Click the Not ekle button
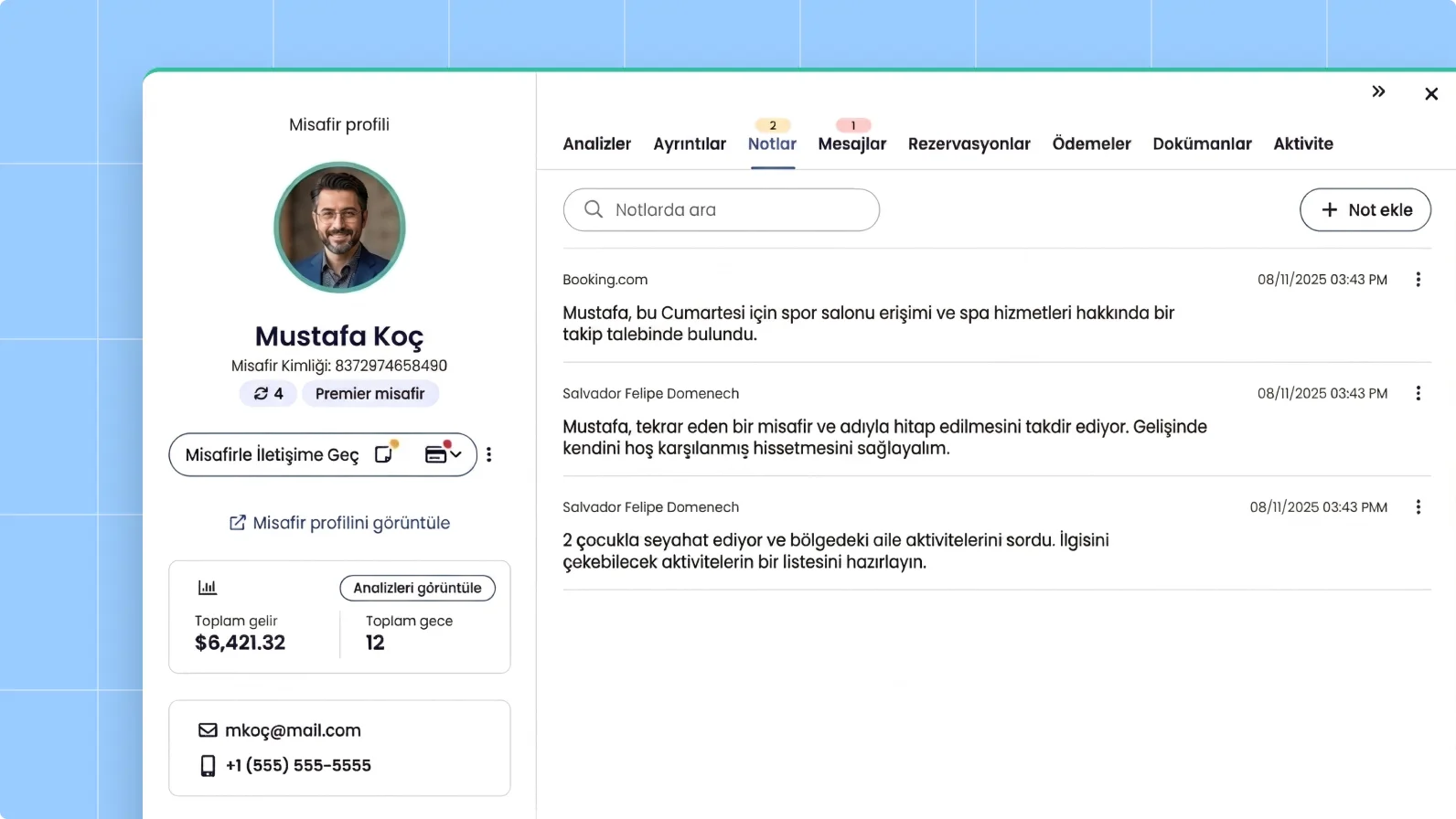This screenshot has width=1456, height=819. (1365, 210)
